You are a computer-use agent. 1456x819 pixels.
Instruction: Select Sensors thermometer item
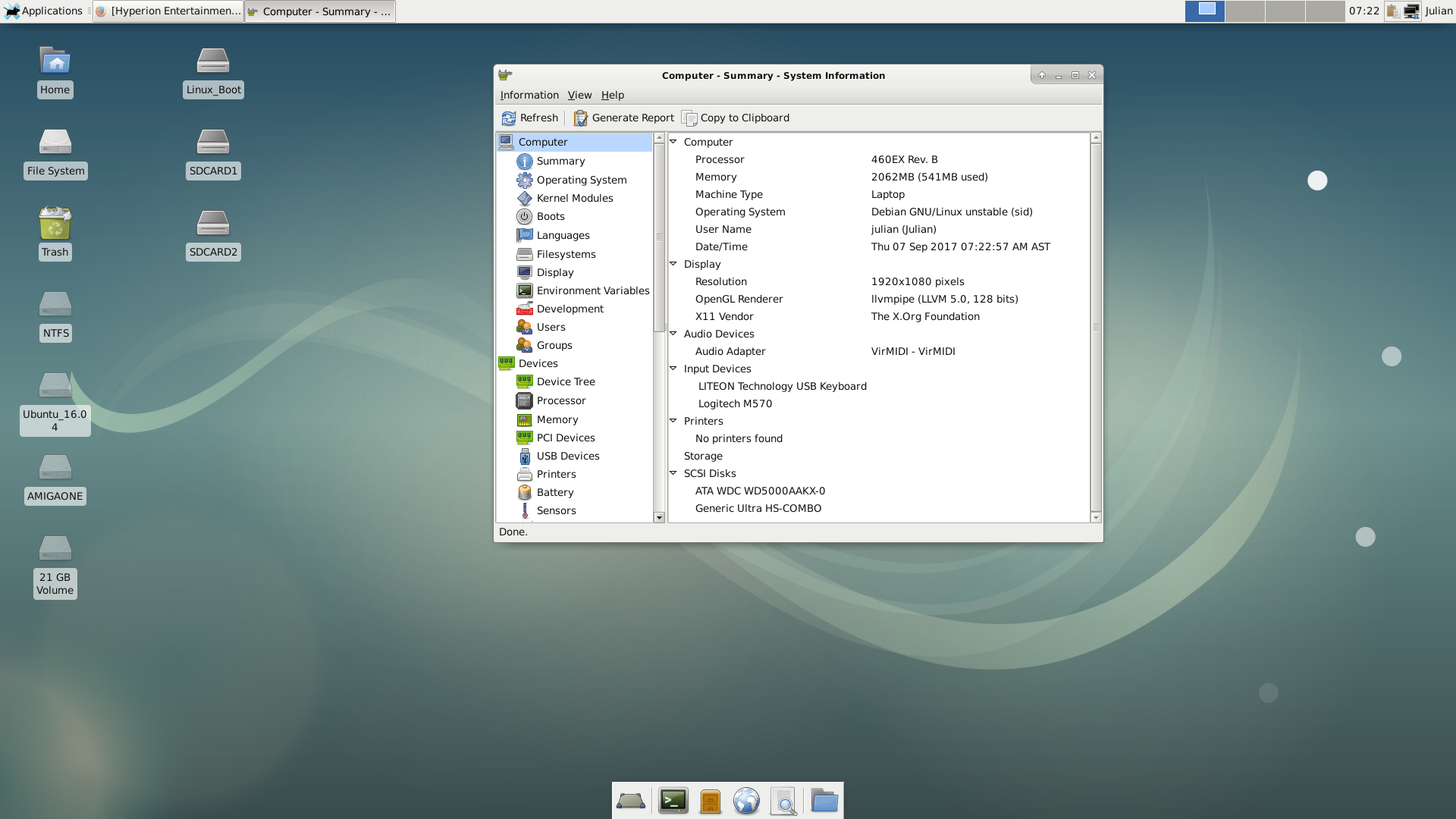[x=525, y=510]
